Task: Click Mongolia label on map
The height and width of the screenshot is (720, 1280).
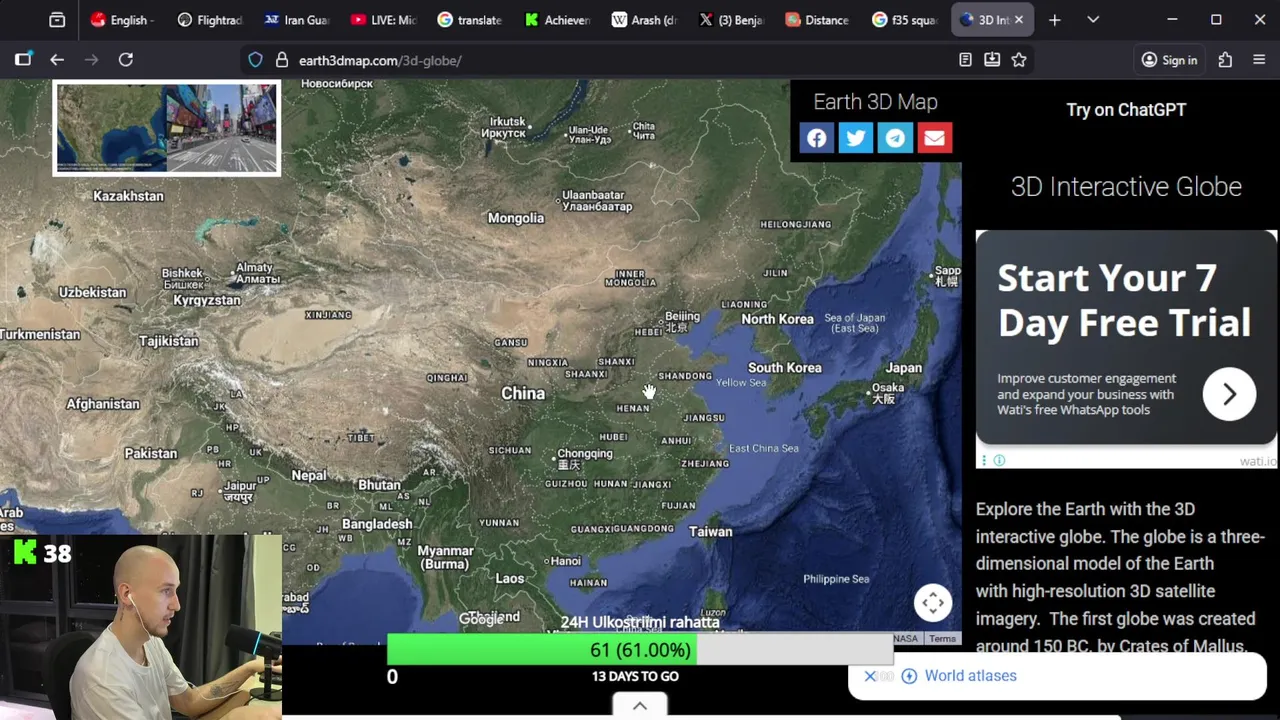Action: coord(516,218)
